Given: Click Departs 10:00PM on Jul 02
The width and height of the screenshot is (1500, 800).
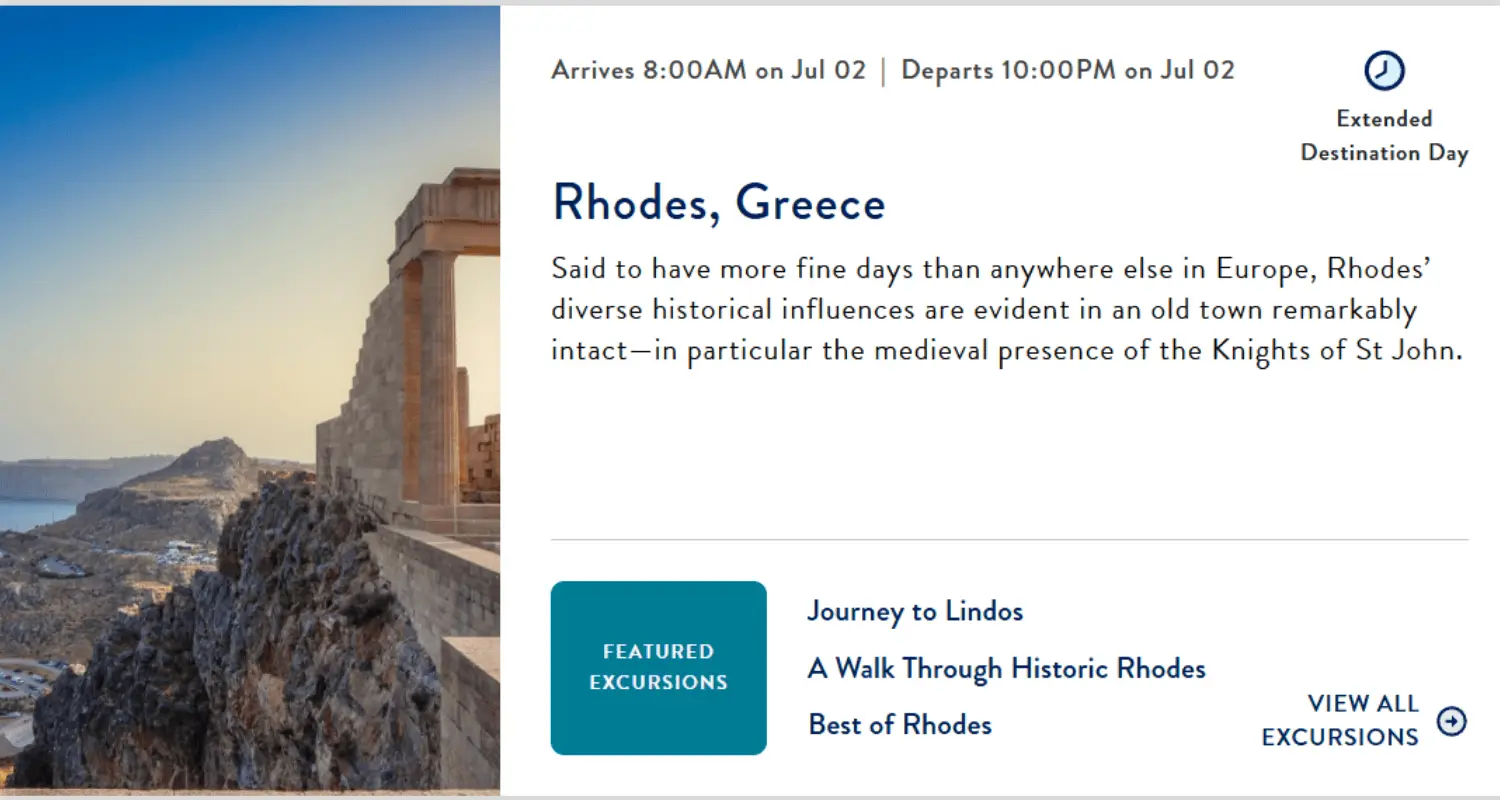Looking at the screenshot, I should click(1068, 70).
